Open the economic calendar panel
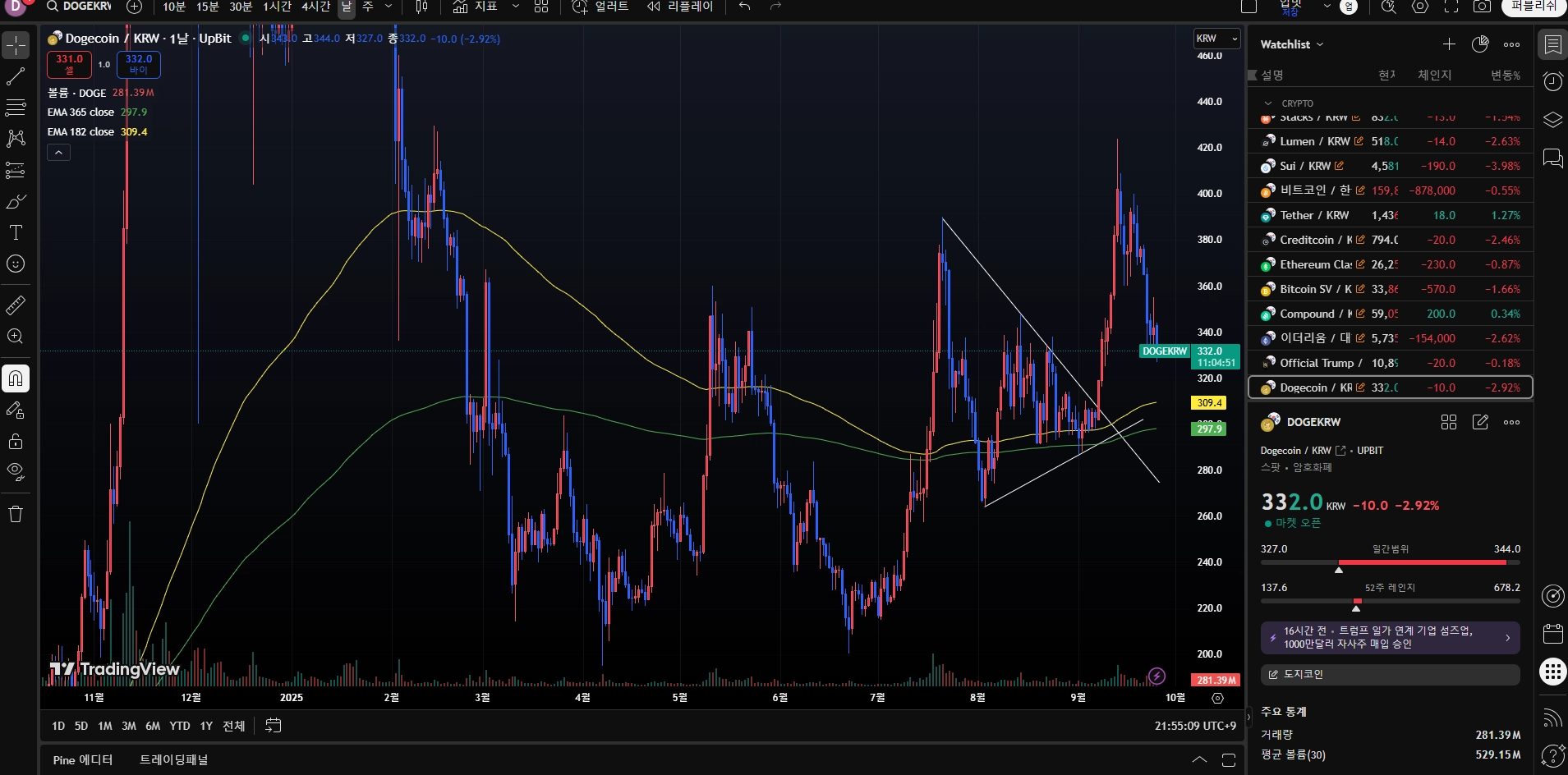The width and height of the screenshot is (1568, 775). pos(1552,634)
